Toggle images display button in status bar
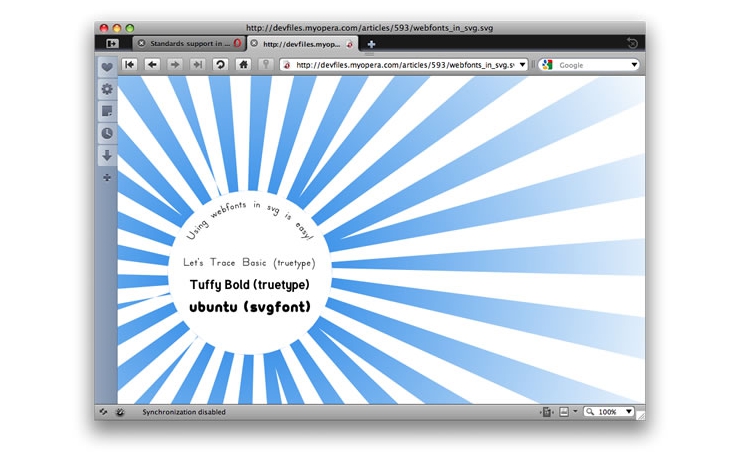 pyautogui.click(x=563, y=412)
